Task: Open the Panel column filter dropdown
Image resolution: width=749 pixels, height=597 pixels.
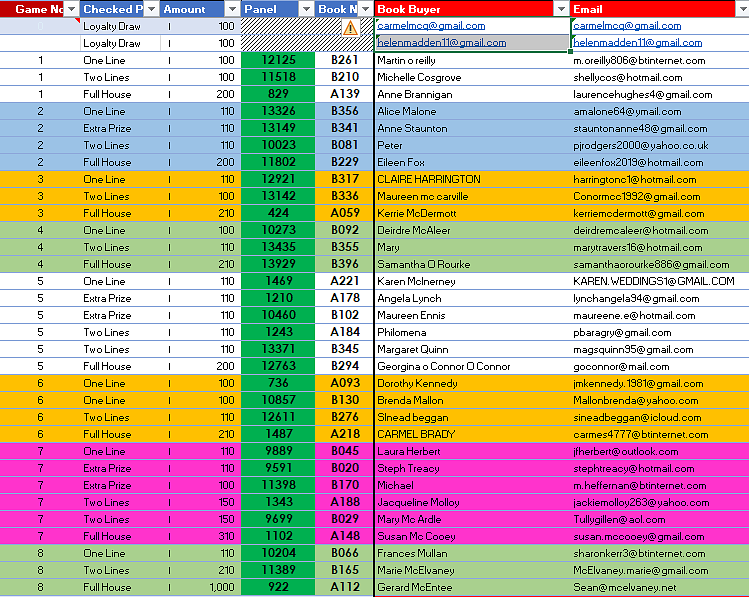Action: point(306,9)
